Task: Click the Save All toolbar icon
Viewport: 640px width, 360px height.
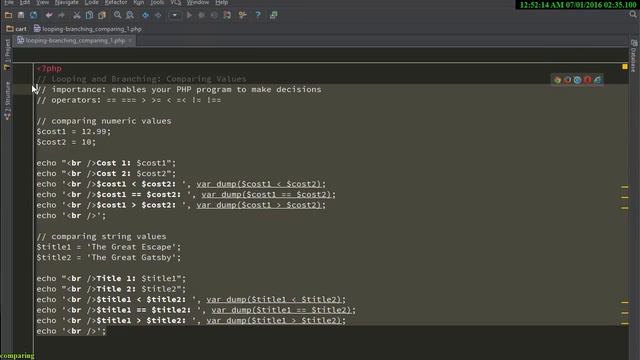Action: [x=21, y=15]
